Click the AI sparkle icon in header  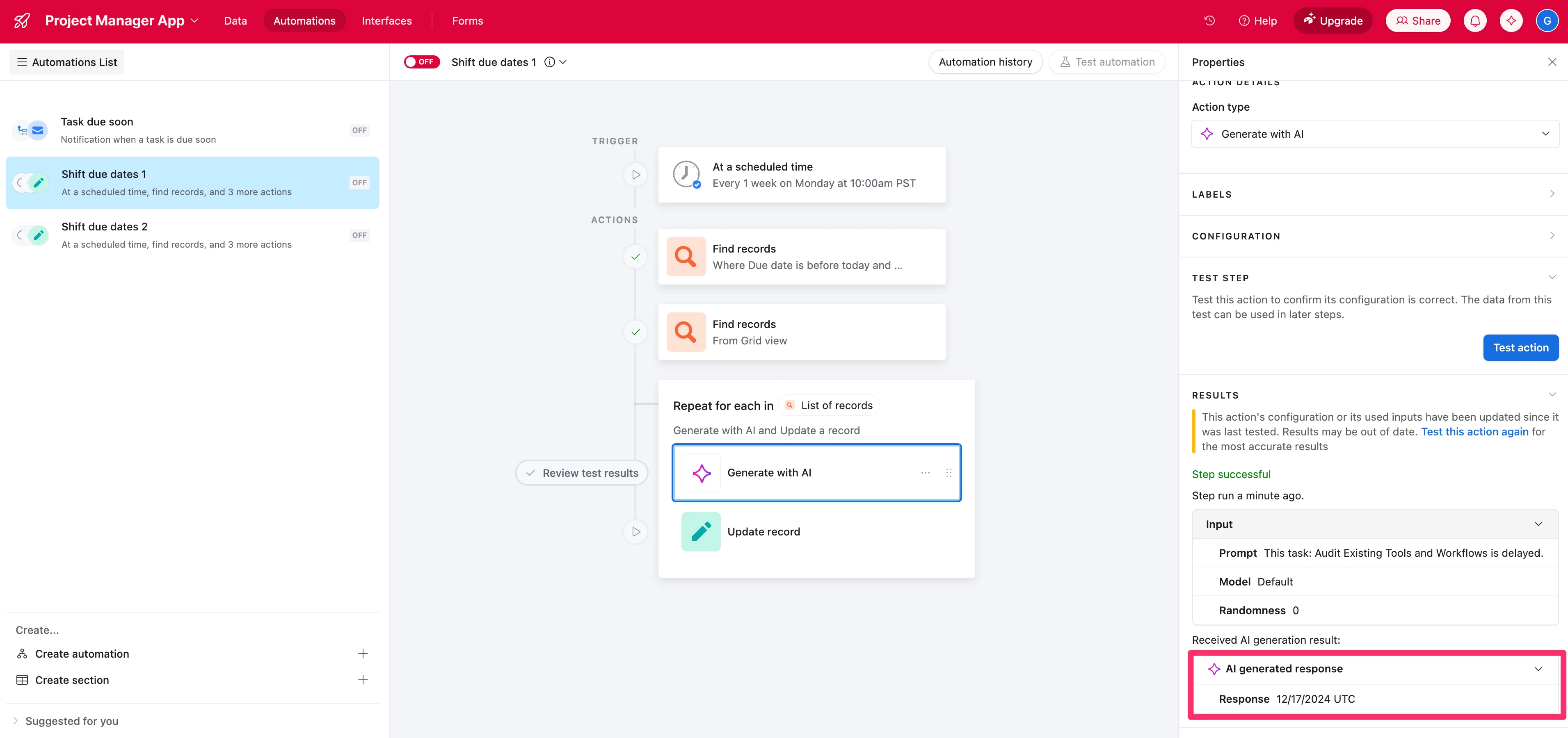pos(1511,20)
